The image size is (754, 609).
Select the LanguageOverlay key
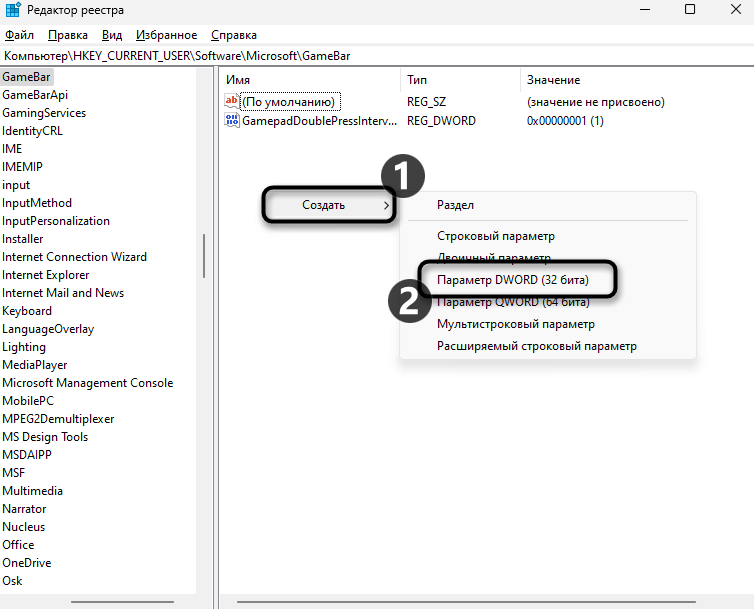pos(48,329)
